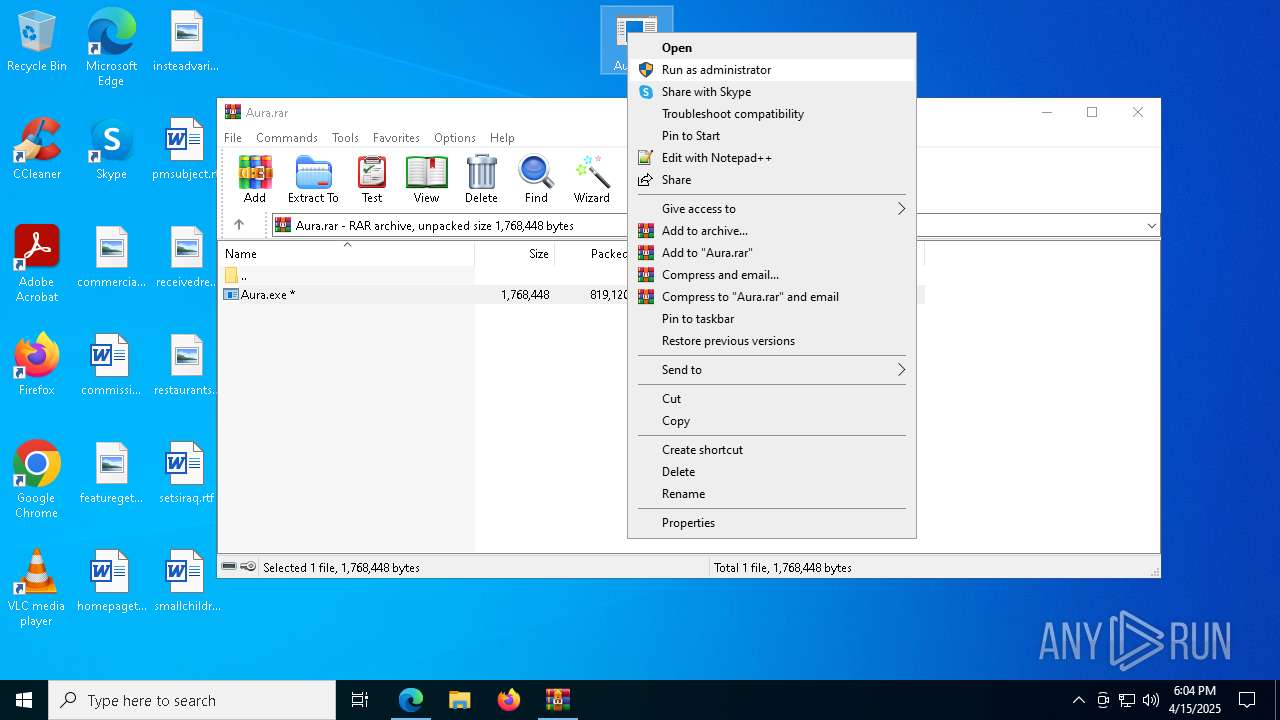This screenshot has width=1280, height=720.
Task: Choose Open in the context menu
Action: pos(771,48)
